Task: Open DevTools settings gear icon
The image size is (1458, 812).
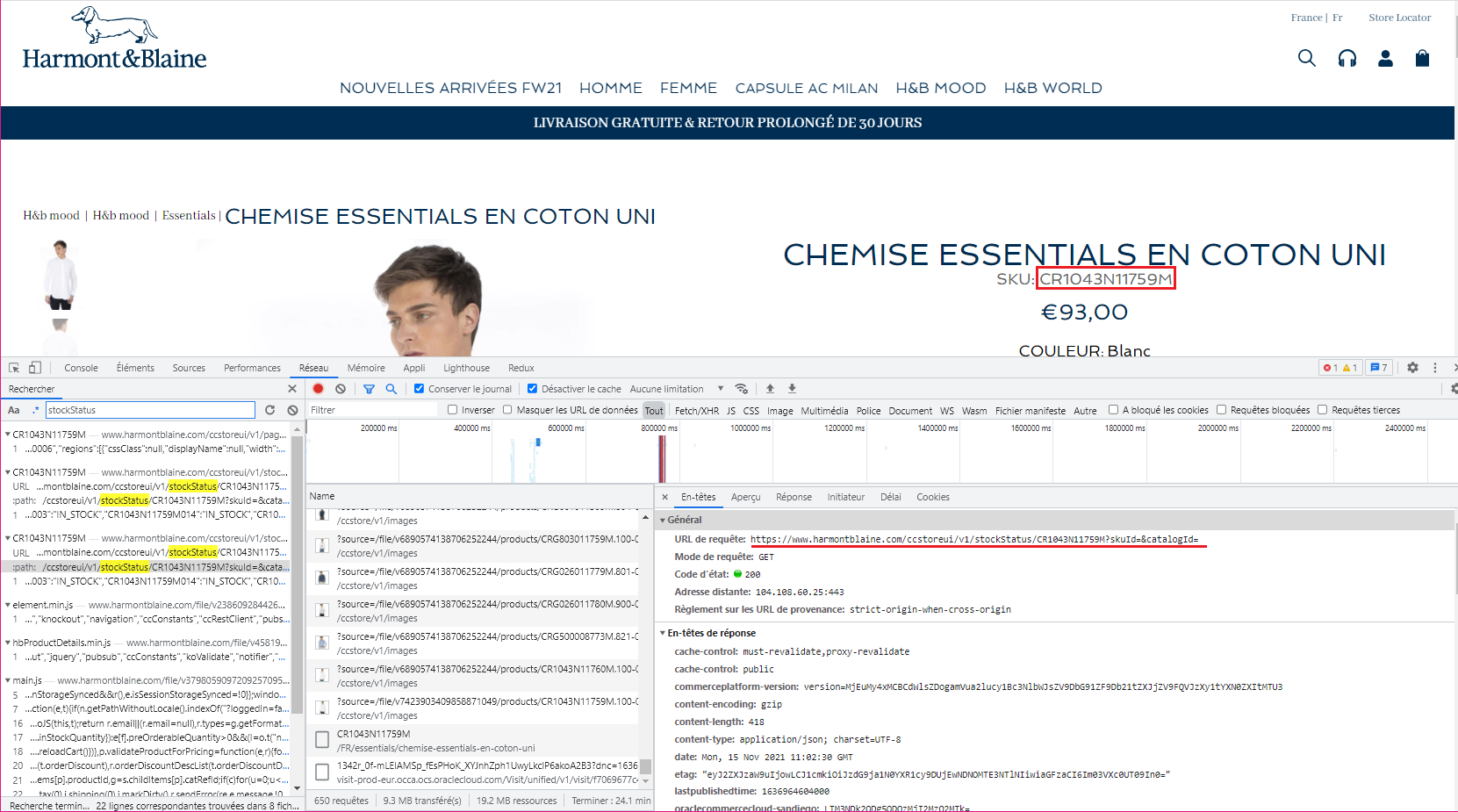Action: [x=1412, y=368]
